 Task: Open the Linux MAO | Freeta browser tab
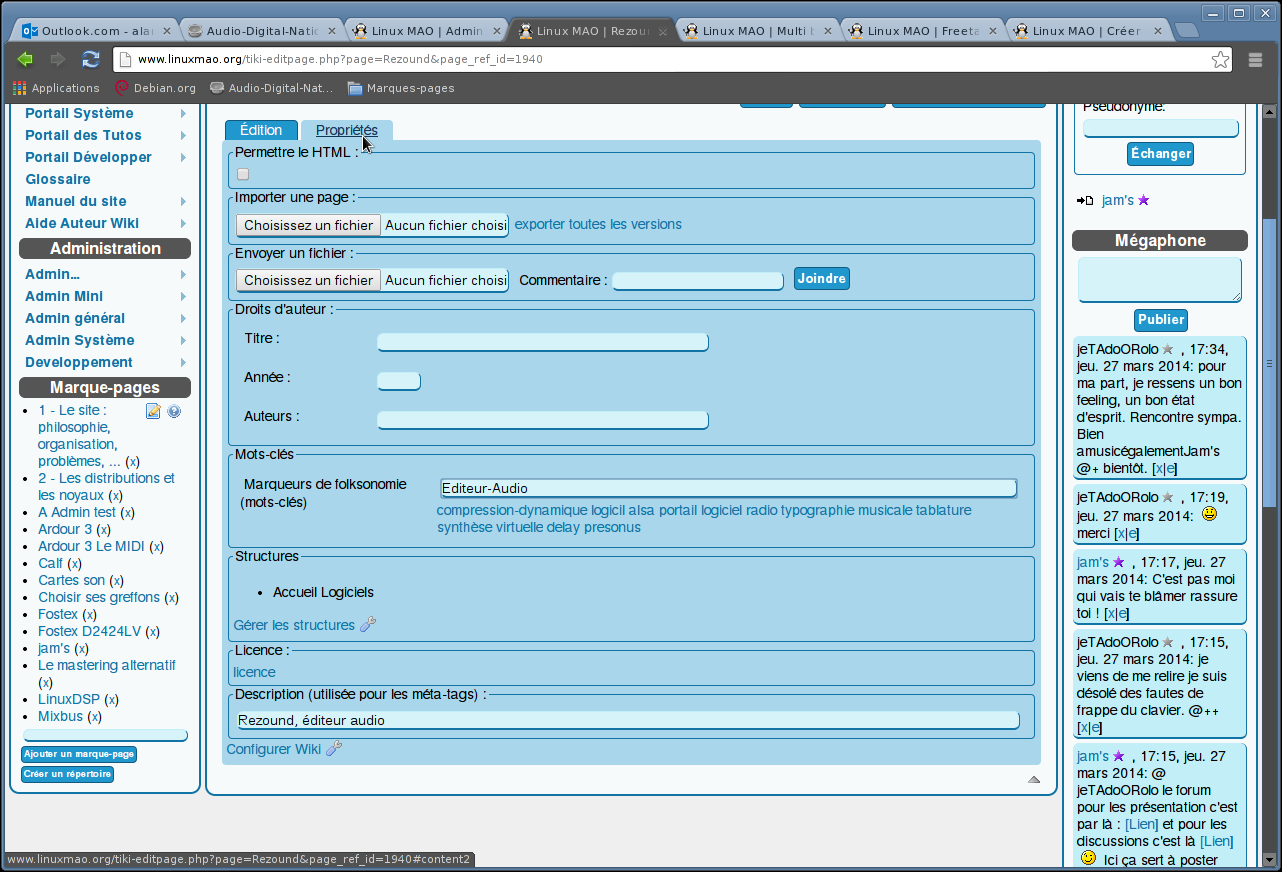[923, 31]
